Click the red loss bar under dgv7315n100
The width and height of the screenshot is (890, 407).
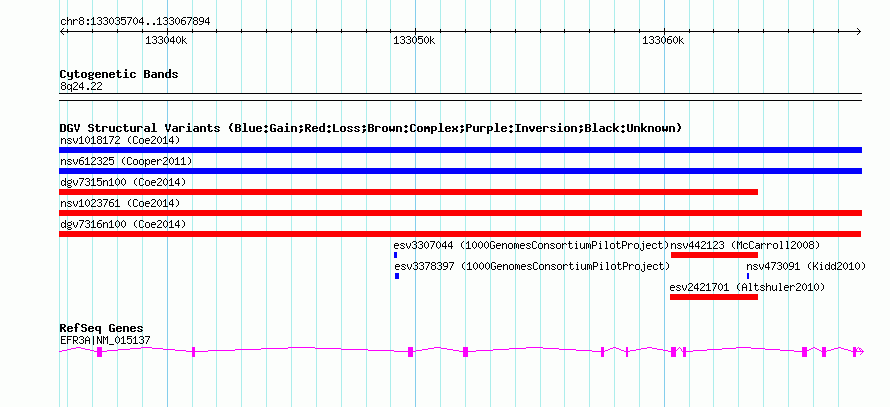tap(409, 192)
